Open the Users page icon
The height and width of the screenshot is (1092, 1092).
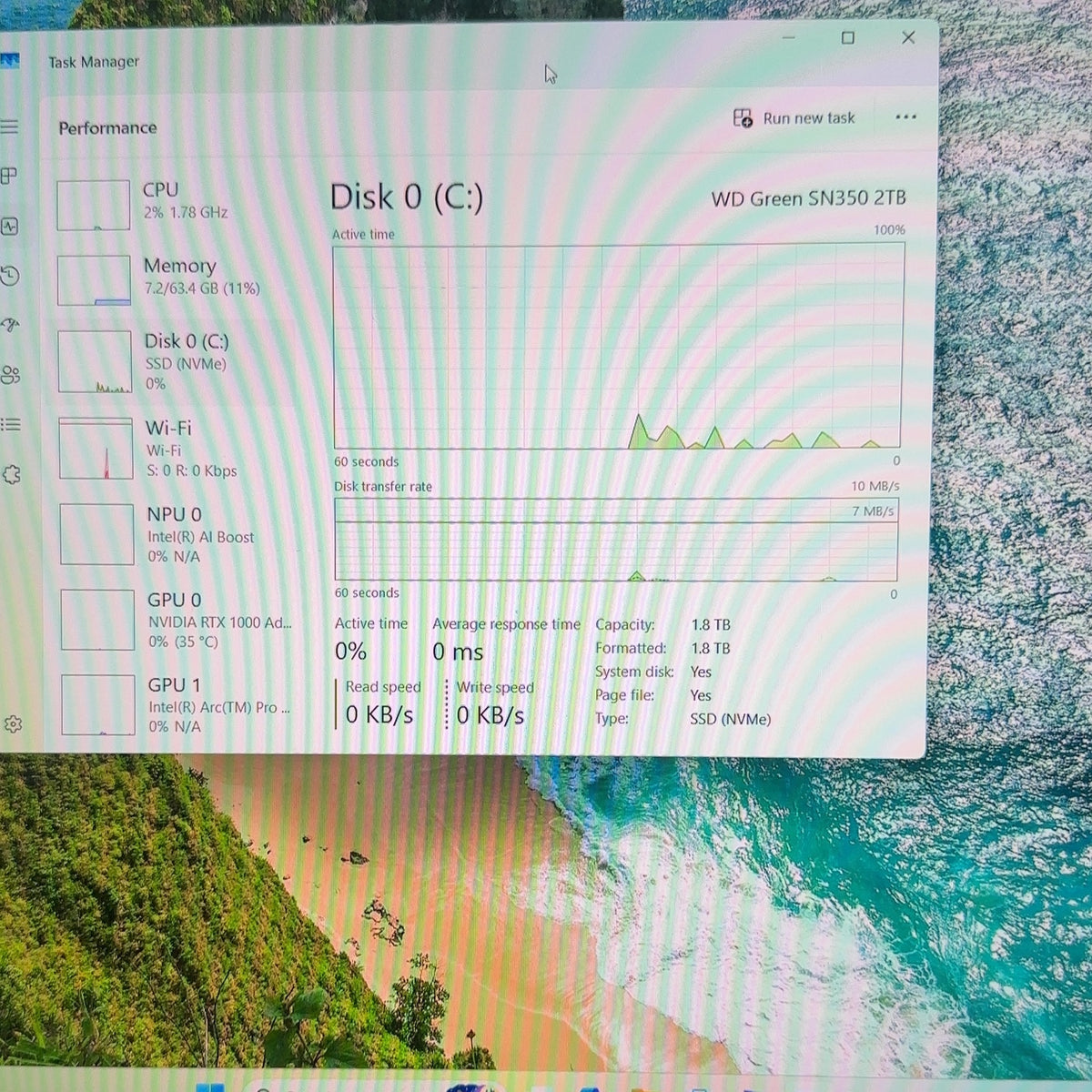pyautogui.click(x=10, y=375)
